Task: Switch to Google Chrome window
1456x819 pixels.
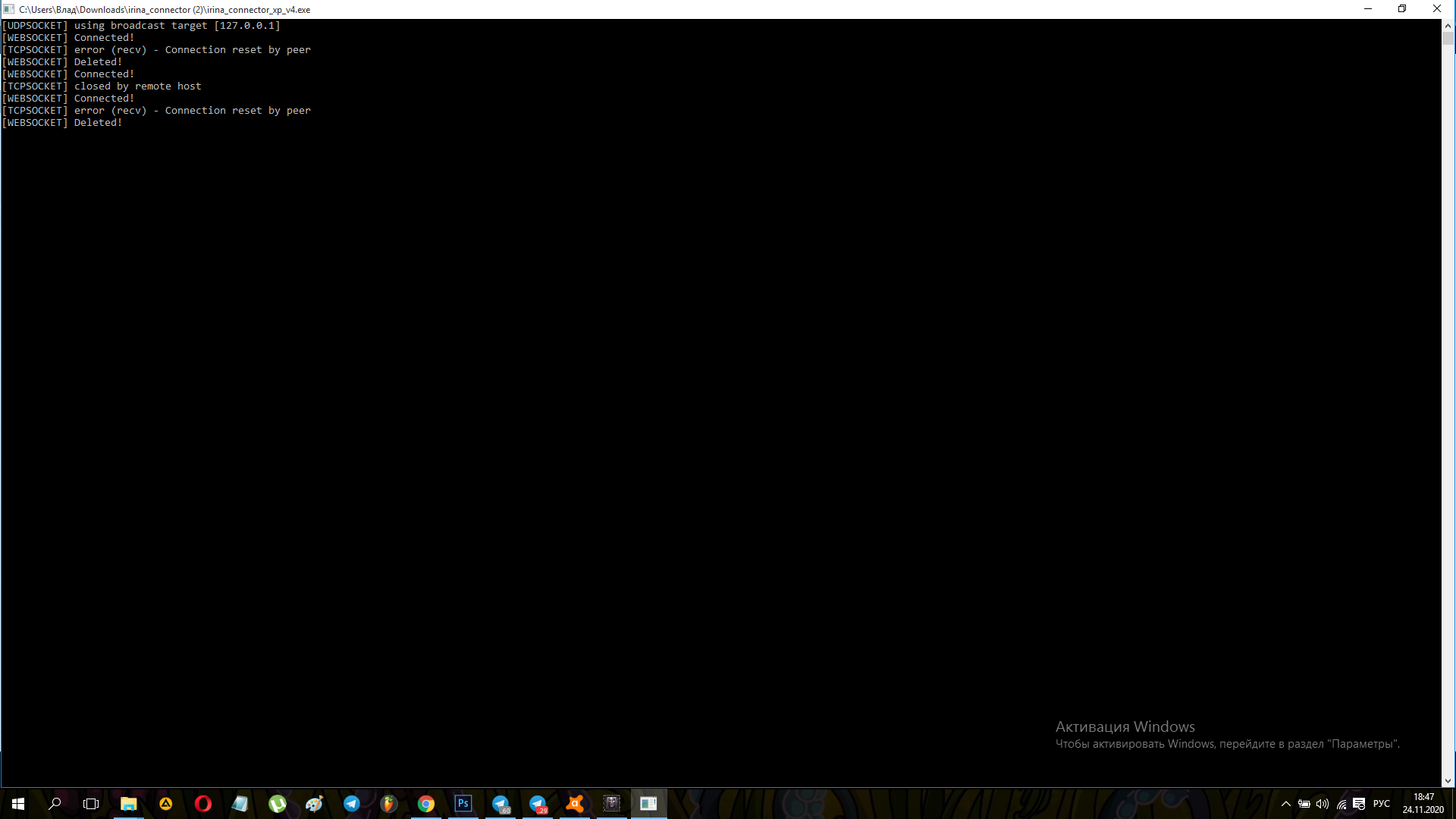Action: coord(425,804)
